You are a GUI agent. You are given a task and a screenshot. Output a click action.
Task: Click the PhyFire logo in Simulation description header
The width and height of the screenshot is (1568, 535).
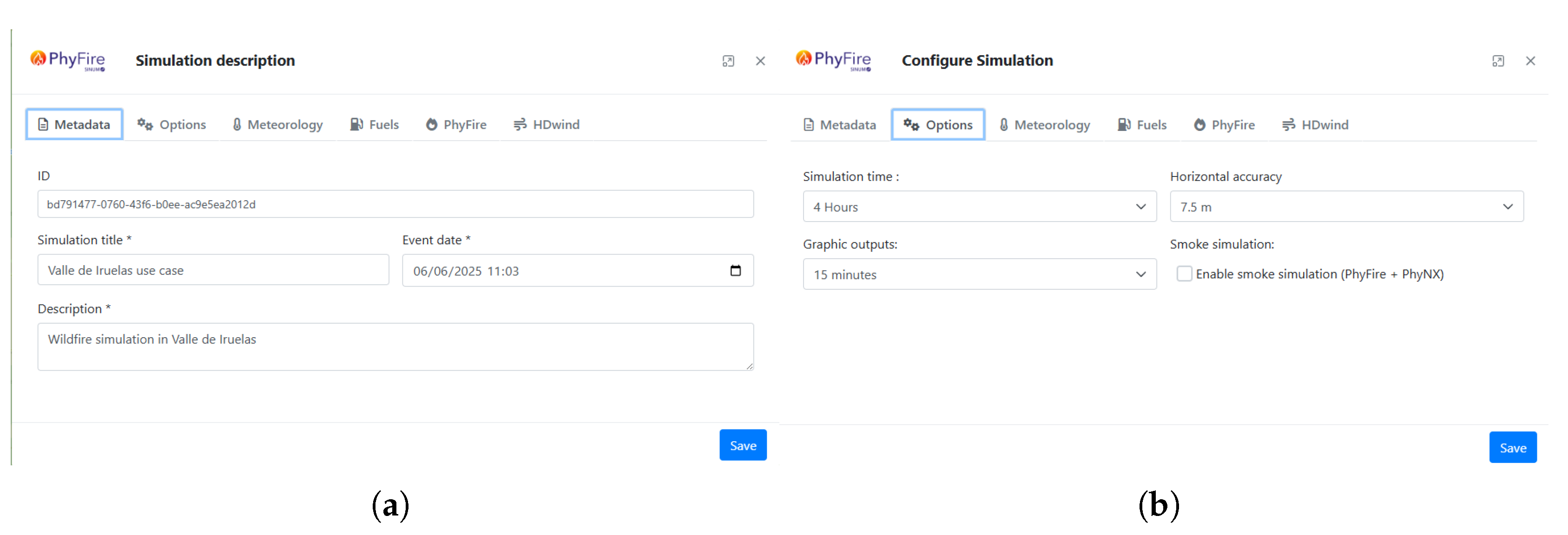(x=67, y=60)
